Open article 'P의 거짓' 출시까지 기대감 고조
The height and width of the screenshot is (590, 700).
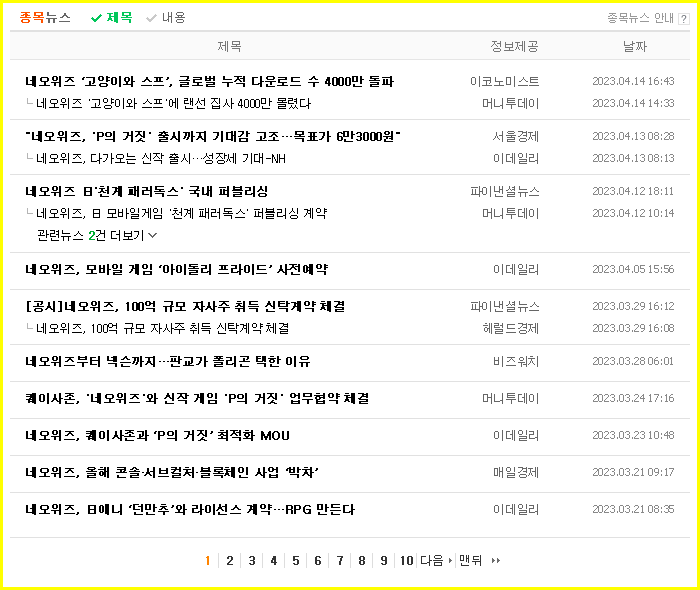coord(213,136)
